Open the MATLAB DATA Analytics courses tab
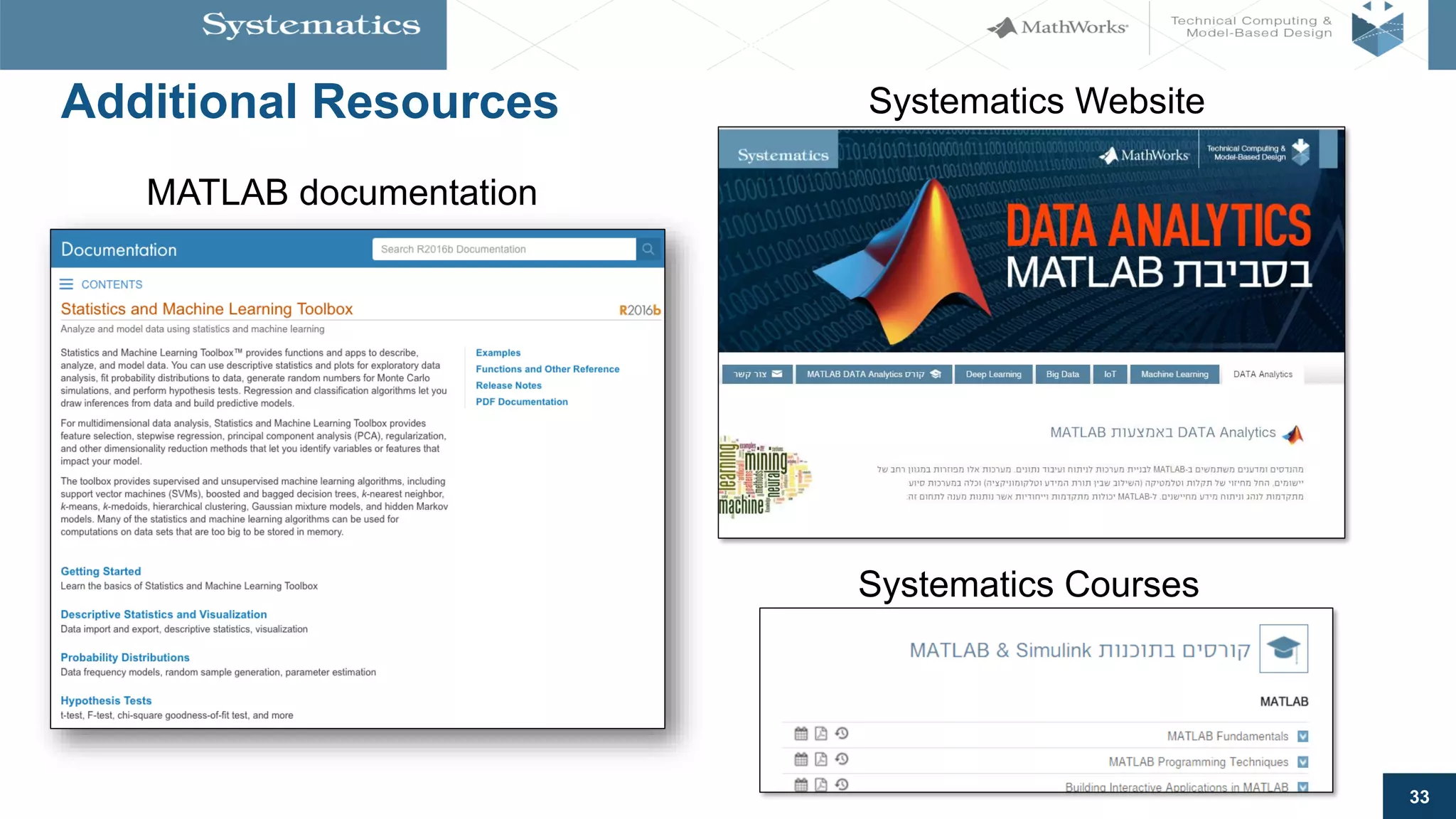The height and width of the screenshot is (819, 1456). coord(873,374)
